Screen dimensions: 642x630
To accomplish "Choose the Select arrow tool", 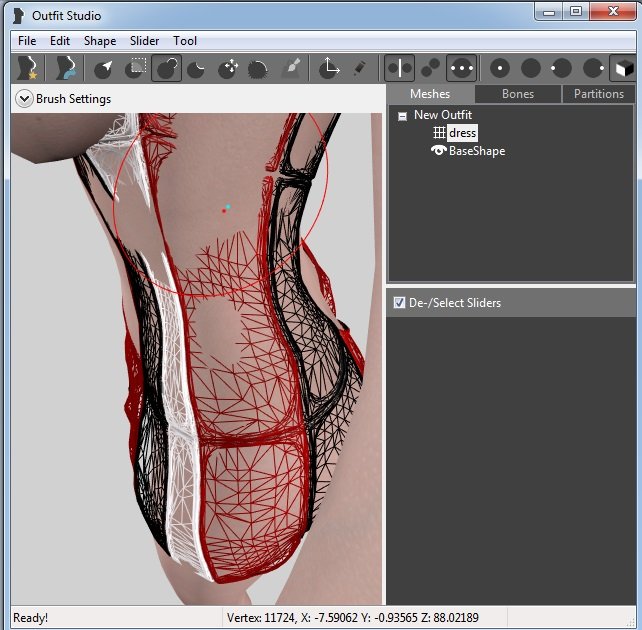I will coord(104,68).
